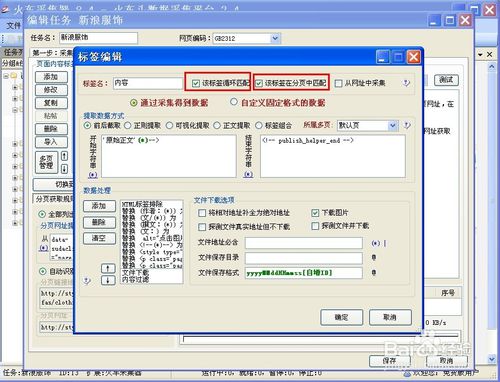
Task: Click 文件保存目录 input field
Action: (304, 258)
